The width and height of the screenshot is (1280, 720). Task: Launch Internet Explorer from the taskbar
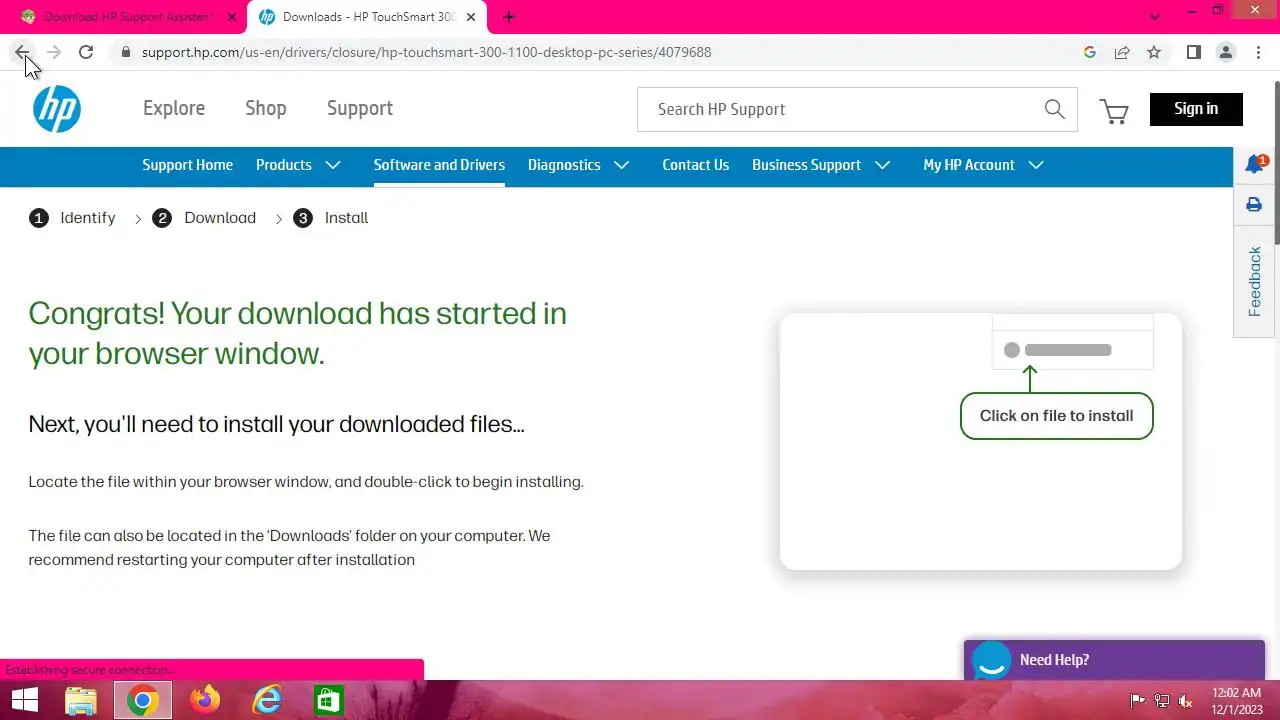click(267, 700)
